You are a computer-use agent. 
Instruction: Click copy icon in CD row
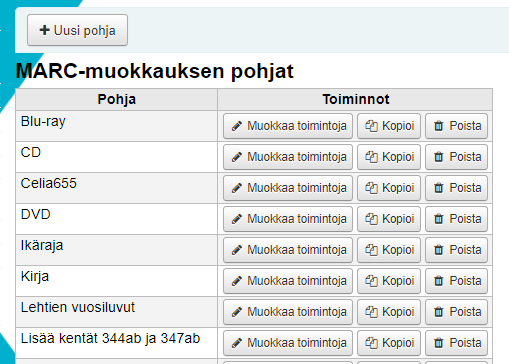pyautogui.click(x=371, y=157)
